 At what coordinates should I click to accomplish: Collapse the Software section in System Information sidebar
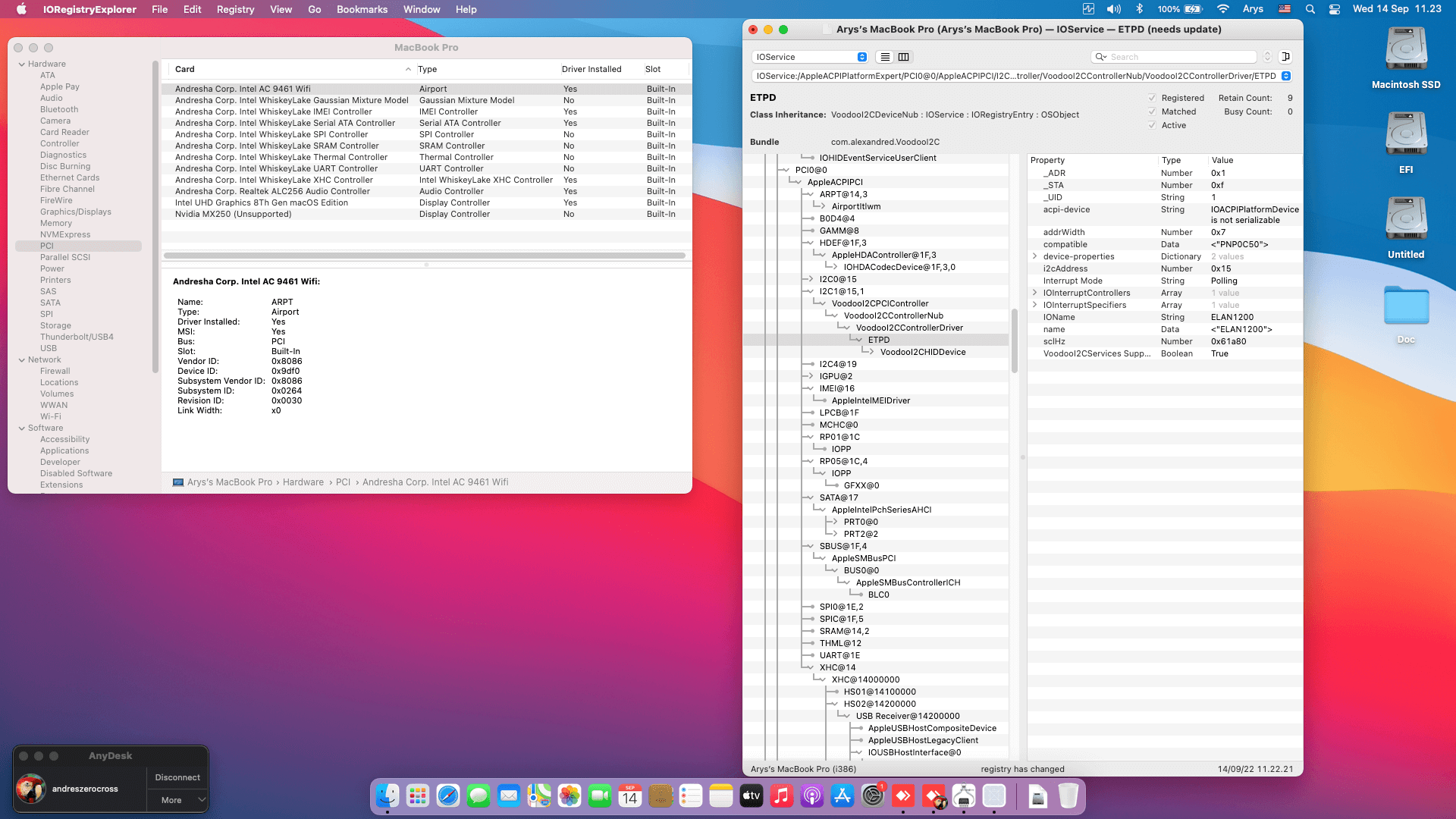pyautogui.click(x=22, y=428)
